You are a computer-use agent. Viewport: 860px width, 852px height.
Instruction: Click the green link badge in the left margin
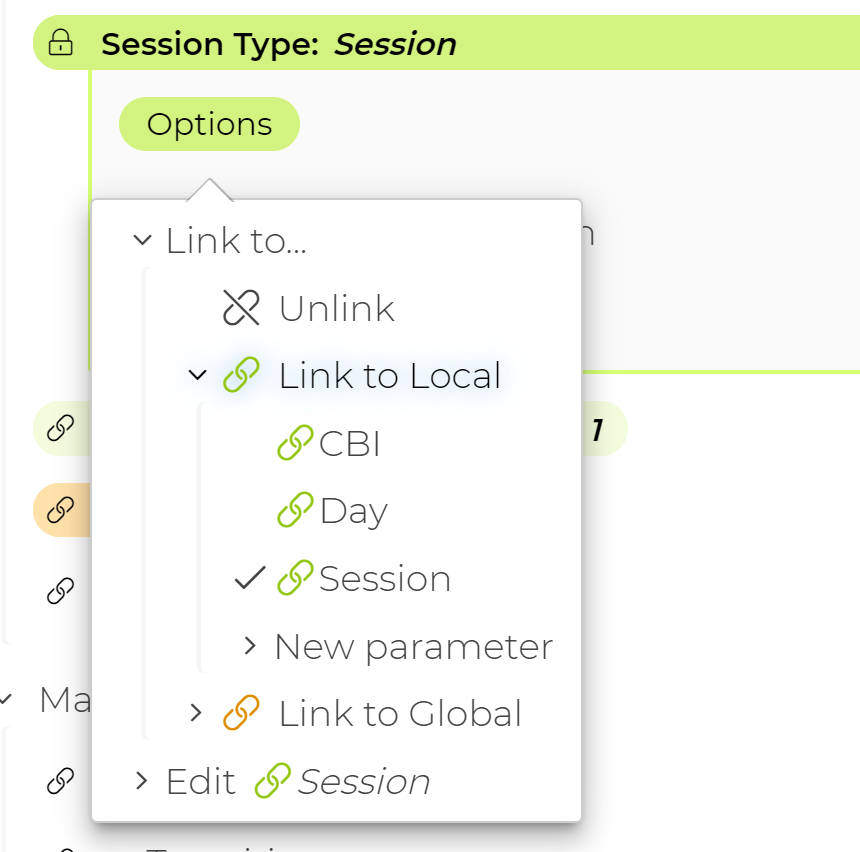pyautogui.click(x=57, y=428)
